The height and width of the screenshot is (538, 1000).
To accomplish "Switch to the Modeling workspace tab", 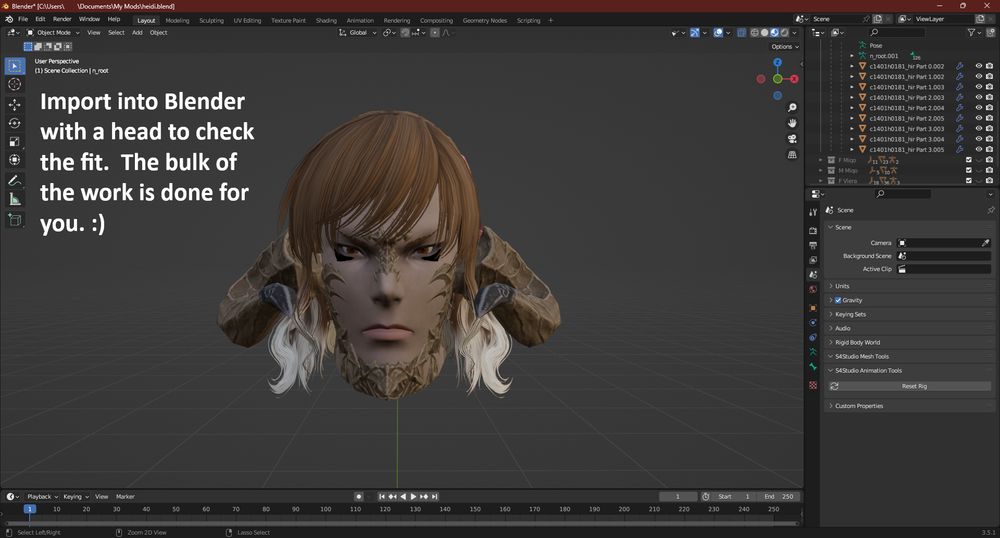I will click(x=177, y=20).
